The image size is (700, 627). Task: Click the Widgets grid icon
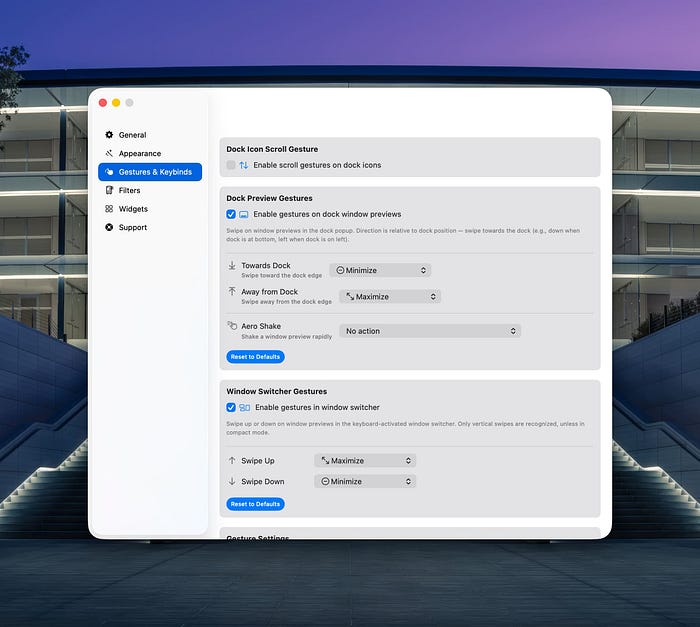point(109,209)
